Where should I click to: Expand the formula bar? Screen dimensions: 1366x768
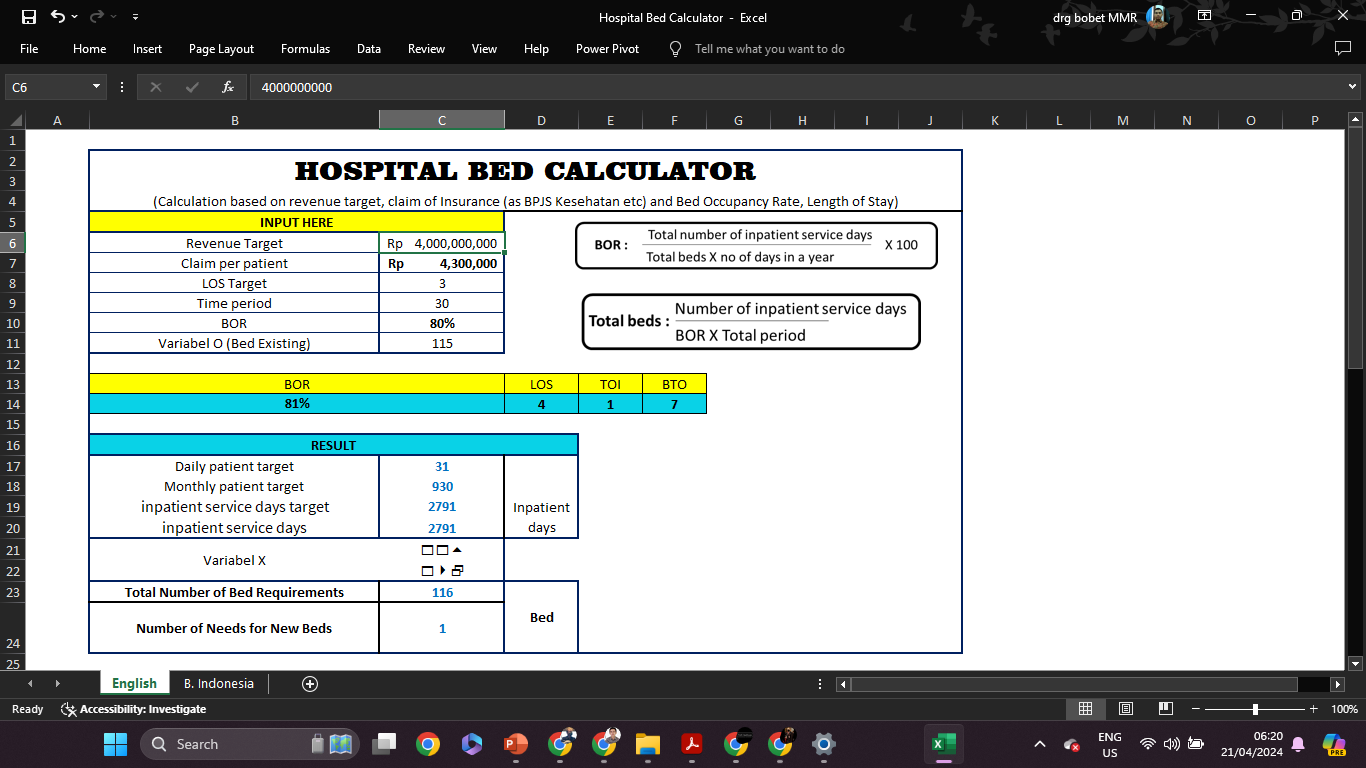[x=1353, y=87]
